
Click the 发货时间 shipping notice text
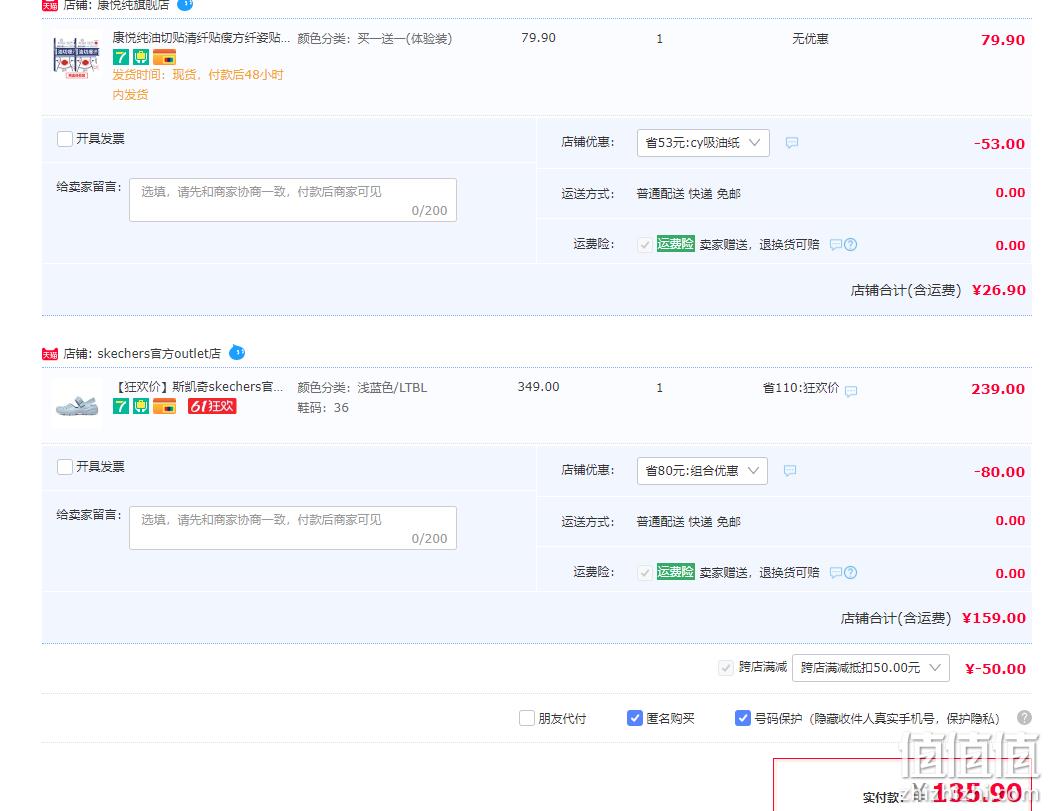tap(198, 84)
